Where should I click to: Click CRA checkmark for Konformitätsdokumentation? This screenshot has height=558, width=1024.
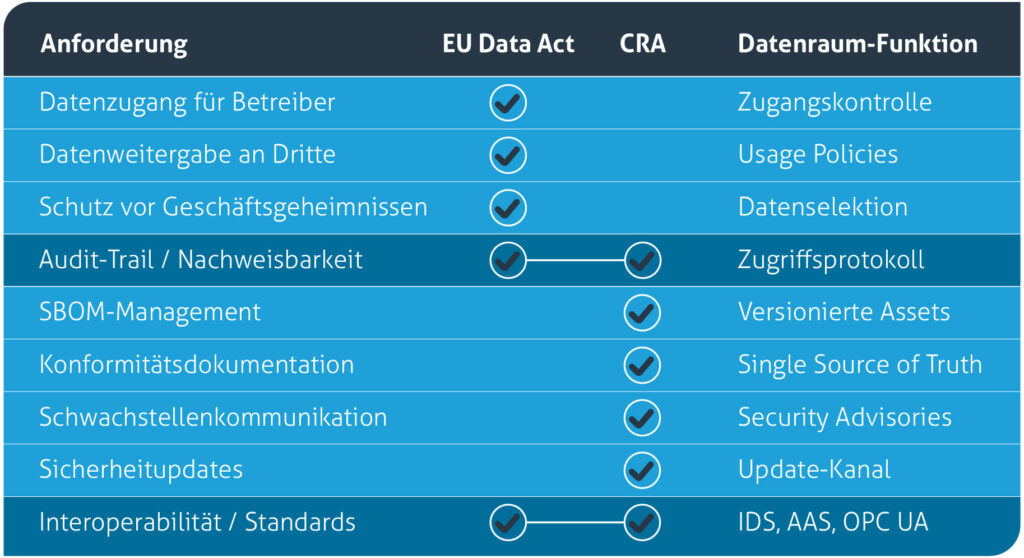pos(642,365)
